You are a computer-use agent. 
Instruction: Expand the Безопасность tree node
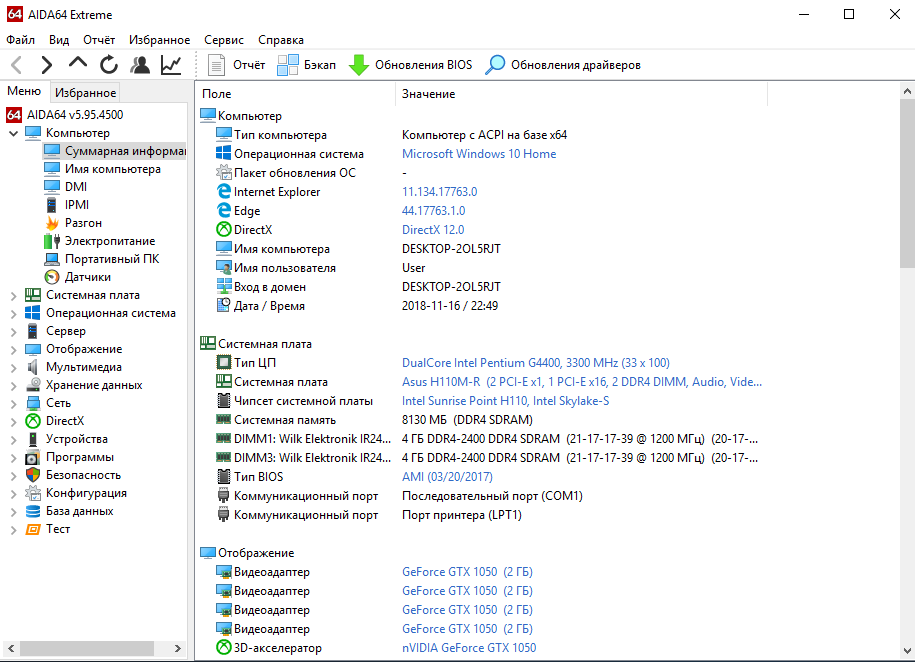pyautogui.click(x=13, y=476)
